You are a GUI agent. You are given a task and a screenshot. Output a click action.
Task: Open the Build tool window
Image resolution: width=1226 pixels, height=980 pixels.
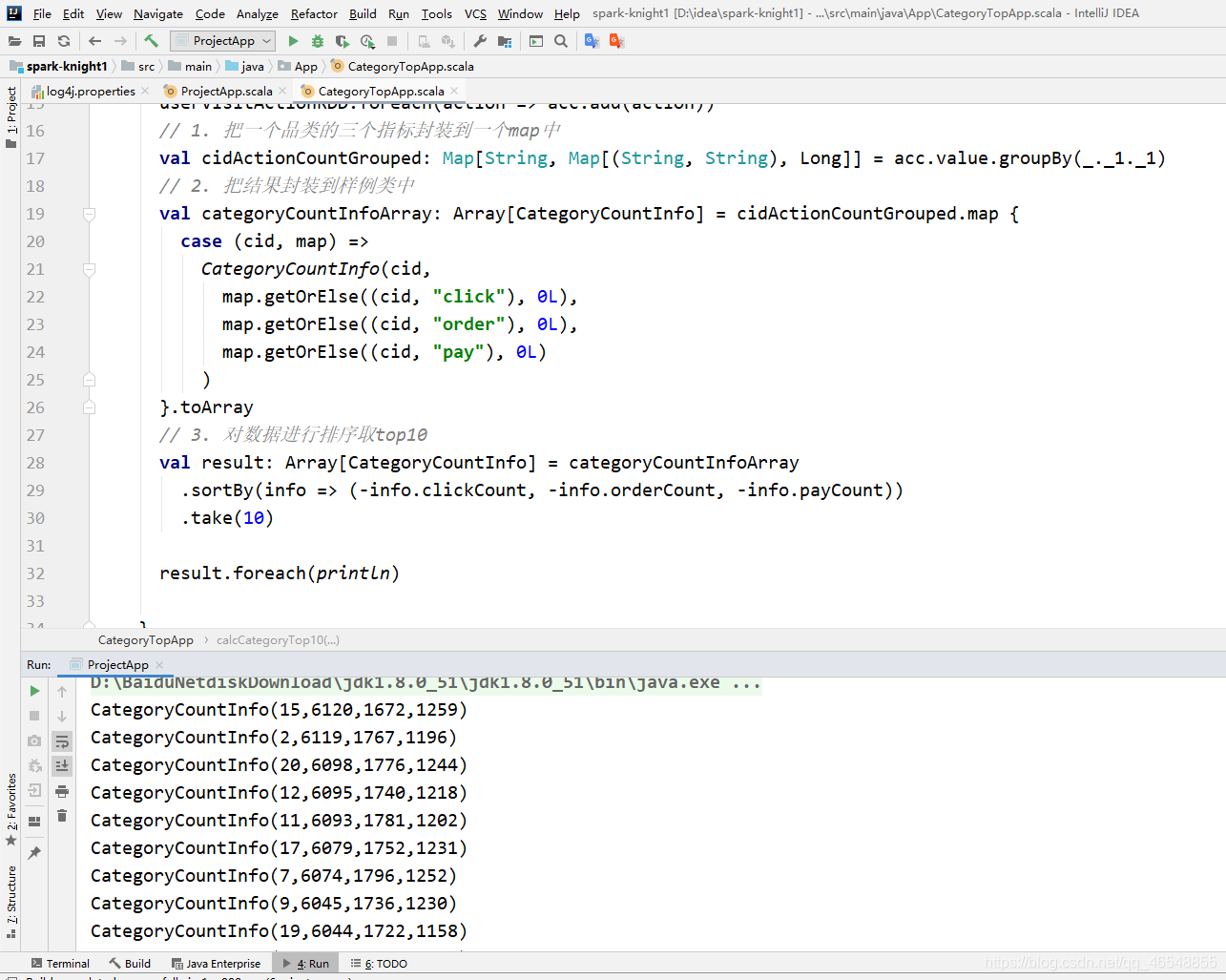pyautogui.click(x=130, y=964)
